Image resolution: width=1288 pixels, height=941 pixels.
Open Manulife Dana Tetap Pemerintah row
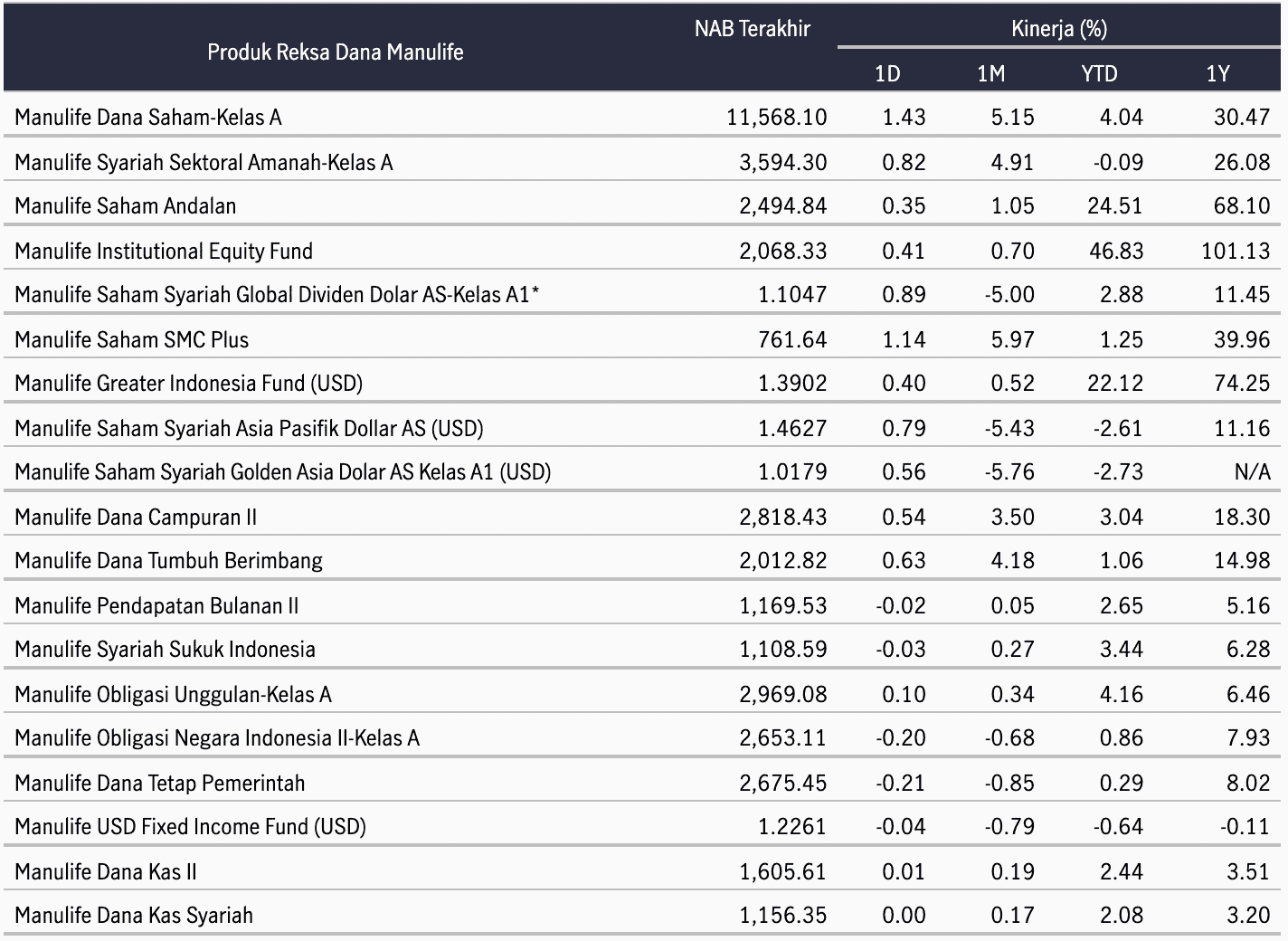(642, 783)
